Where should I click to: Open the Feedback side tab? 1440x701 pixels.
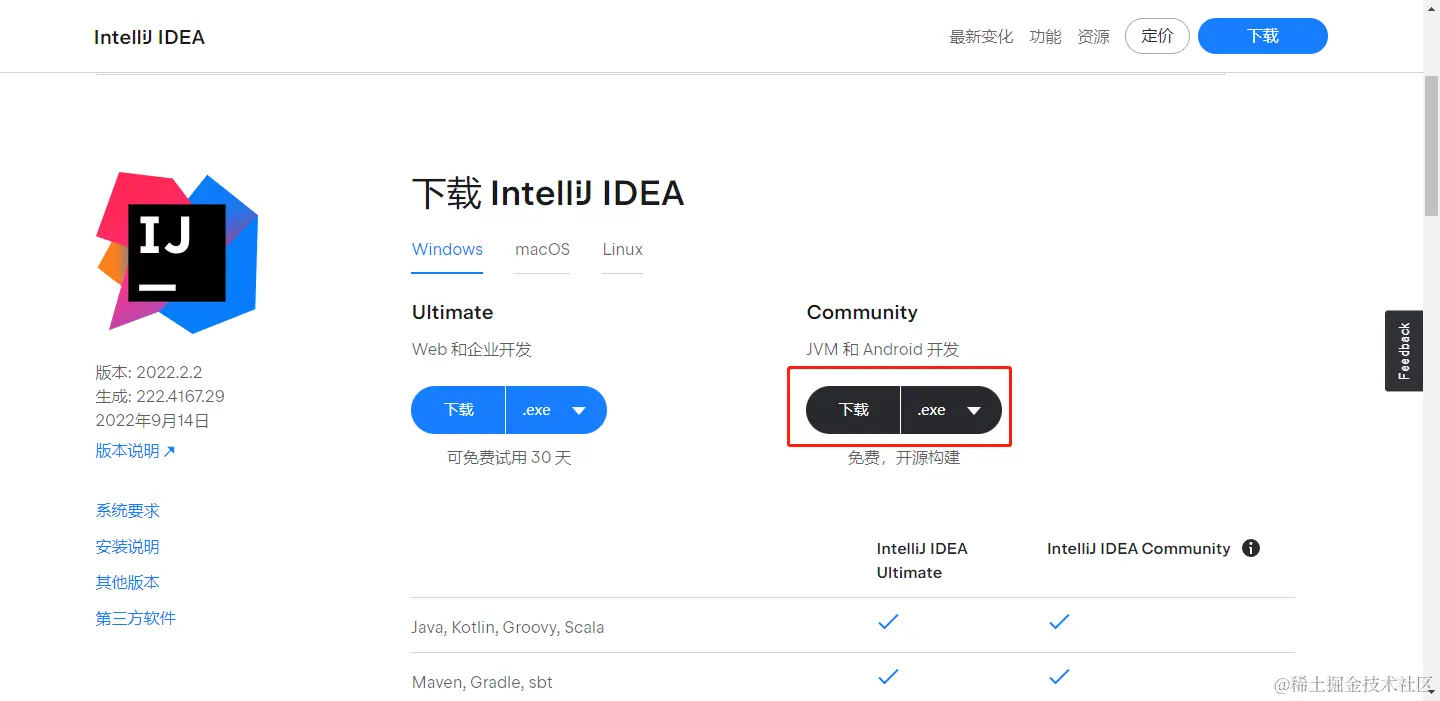(x=1404, y=350)
